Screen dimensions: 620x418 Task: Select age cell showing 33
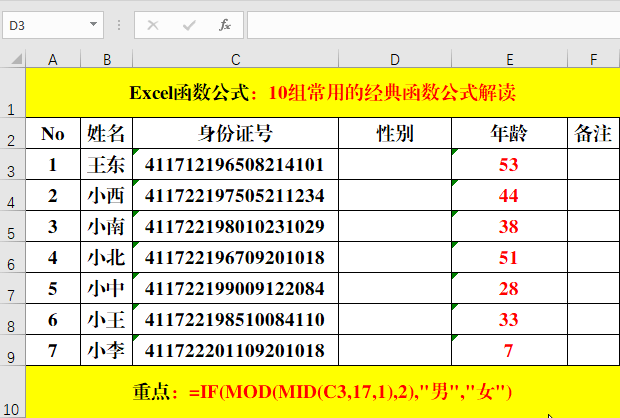click(510, 319)
